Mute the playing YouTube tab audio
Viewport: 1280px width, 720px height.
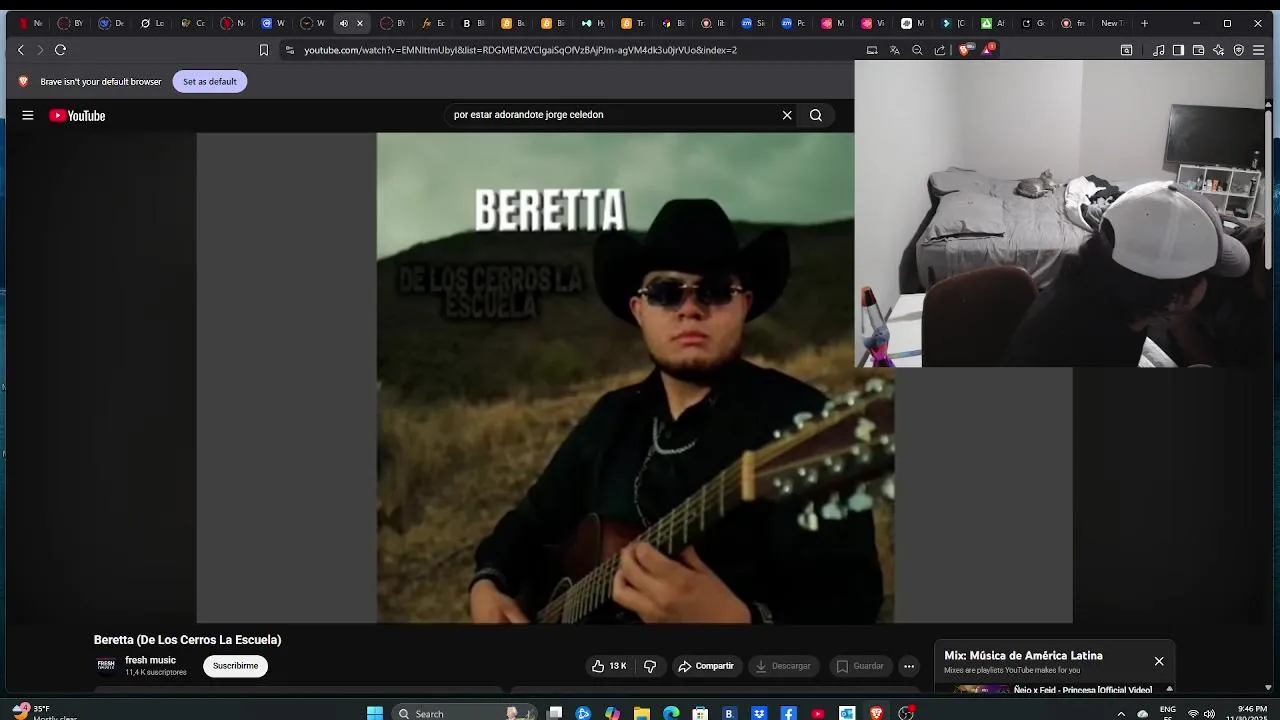(344, 23)
